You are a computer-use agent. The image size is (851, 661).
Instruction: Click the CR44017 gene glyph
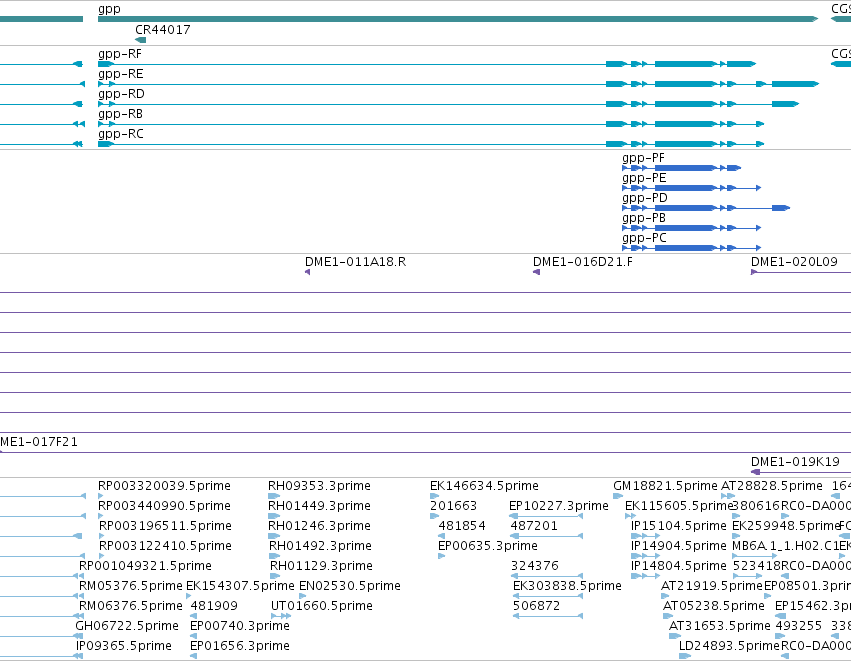pos(141,40)
